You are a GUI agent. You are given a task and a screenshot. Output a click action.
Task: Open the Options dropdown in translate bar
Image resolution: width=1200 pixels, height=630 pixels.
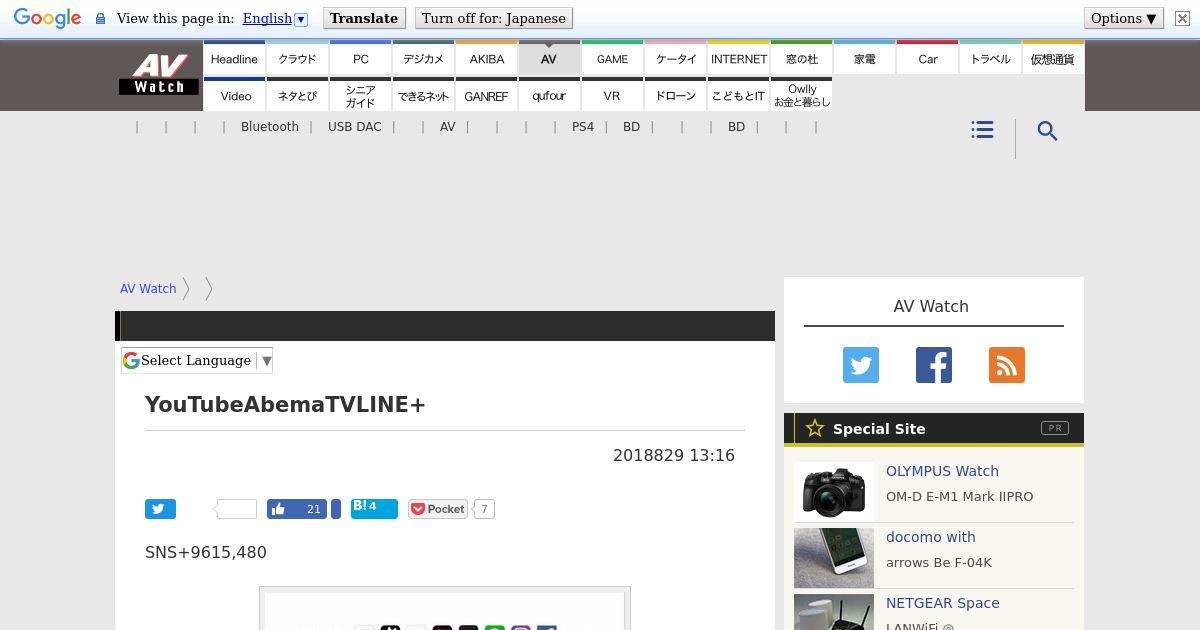(1124, 18)
